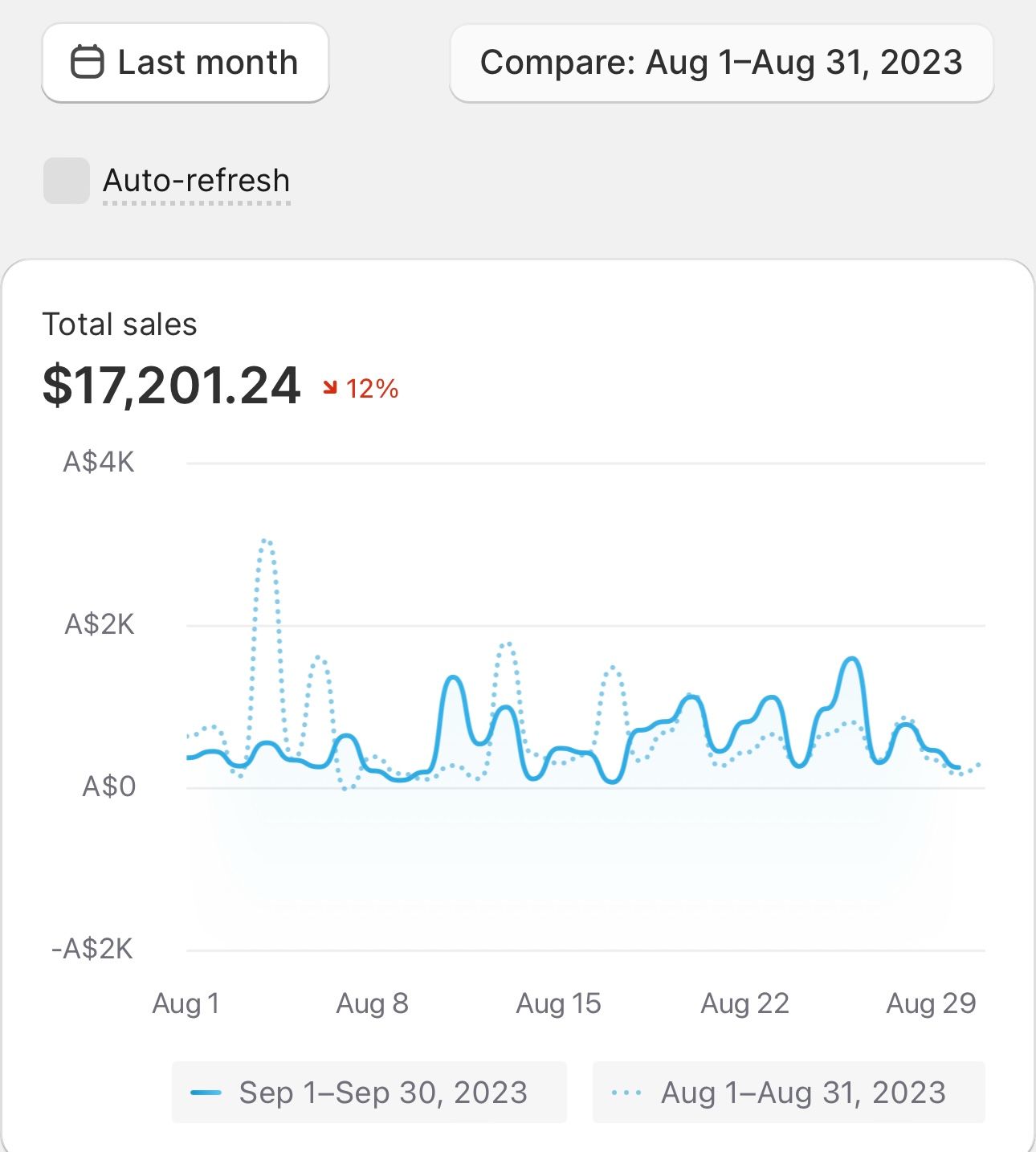Click the dotted line legend swatch
The width and height of the screenshot is (1036, 1152).
point(626,1093)
